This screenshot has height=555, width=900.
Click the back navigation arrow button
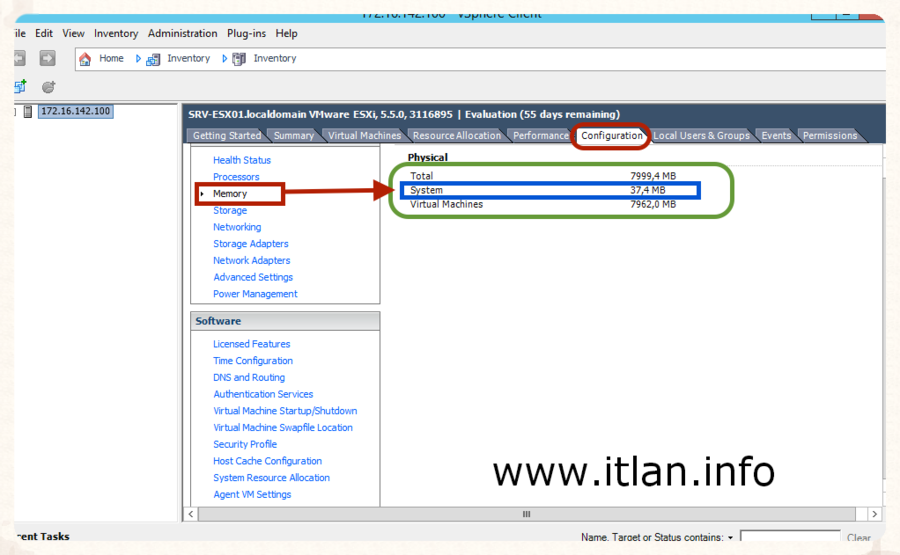20,59
